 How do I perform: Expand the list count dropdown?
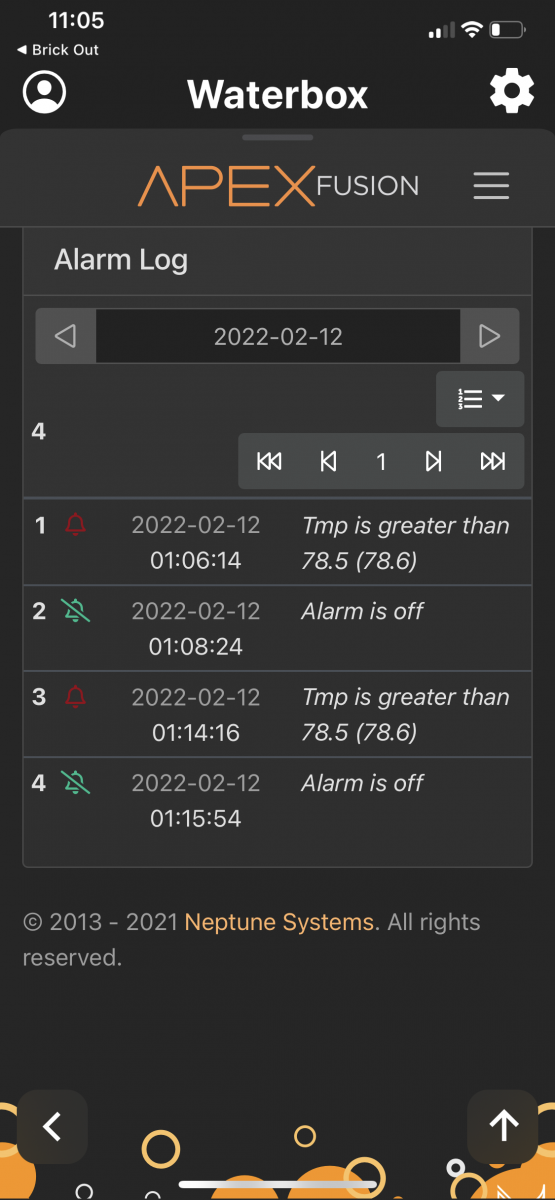(x=480, y=398)
